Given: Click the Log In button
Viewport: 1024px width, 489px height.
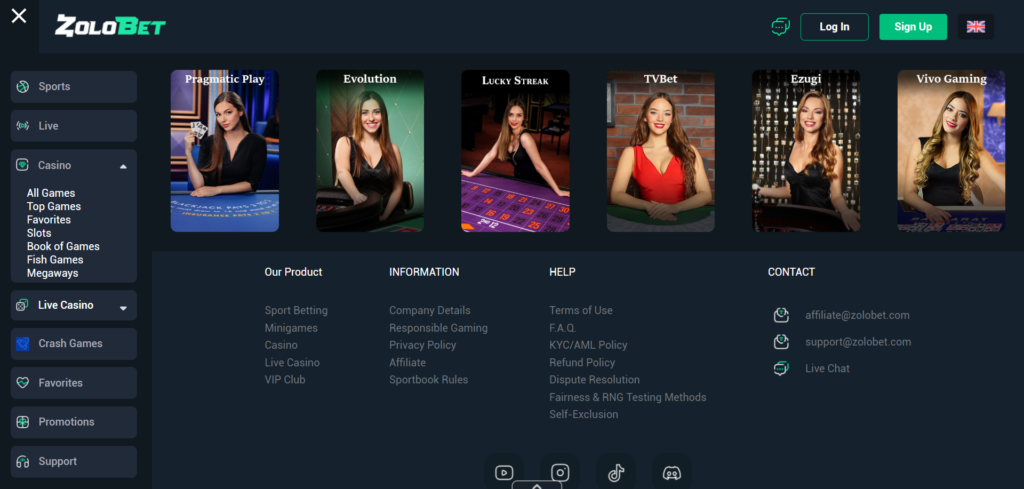Looking at the screenshot, I should 834,27.
